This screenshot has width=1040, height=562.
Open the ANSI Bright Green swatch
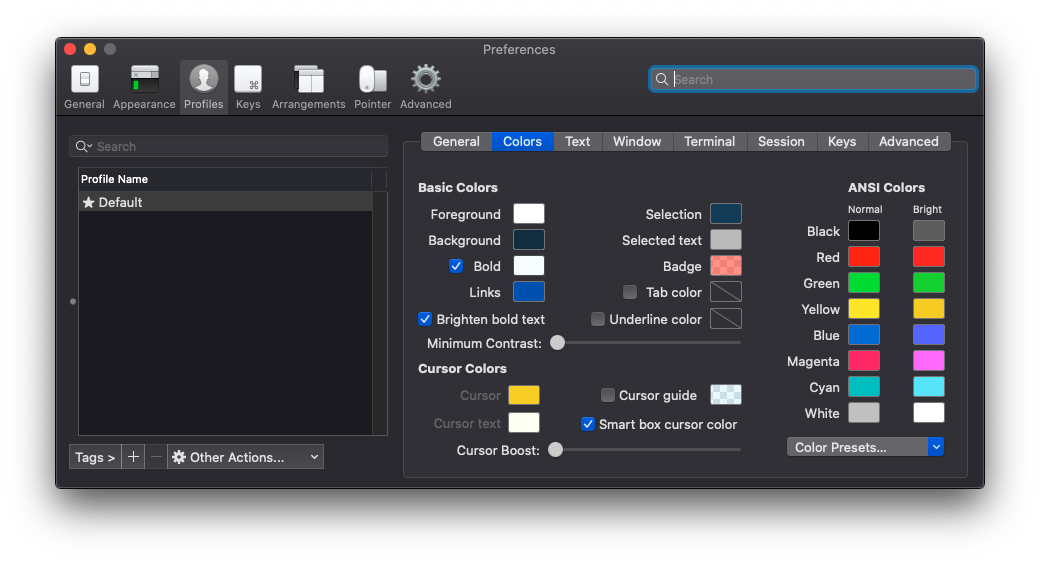[x=929, y=283]
